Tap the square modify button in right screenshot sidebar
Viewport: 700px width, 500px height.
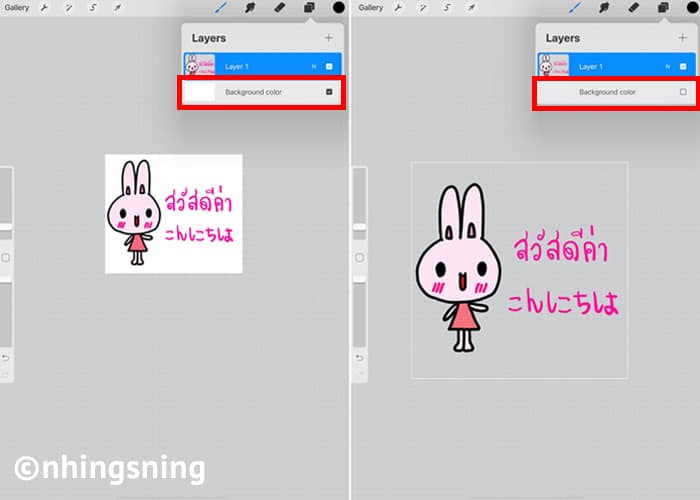click(359, 258)
